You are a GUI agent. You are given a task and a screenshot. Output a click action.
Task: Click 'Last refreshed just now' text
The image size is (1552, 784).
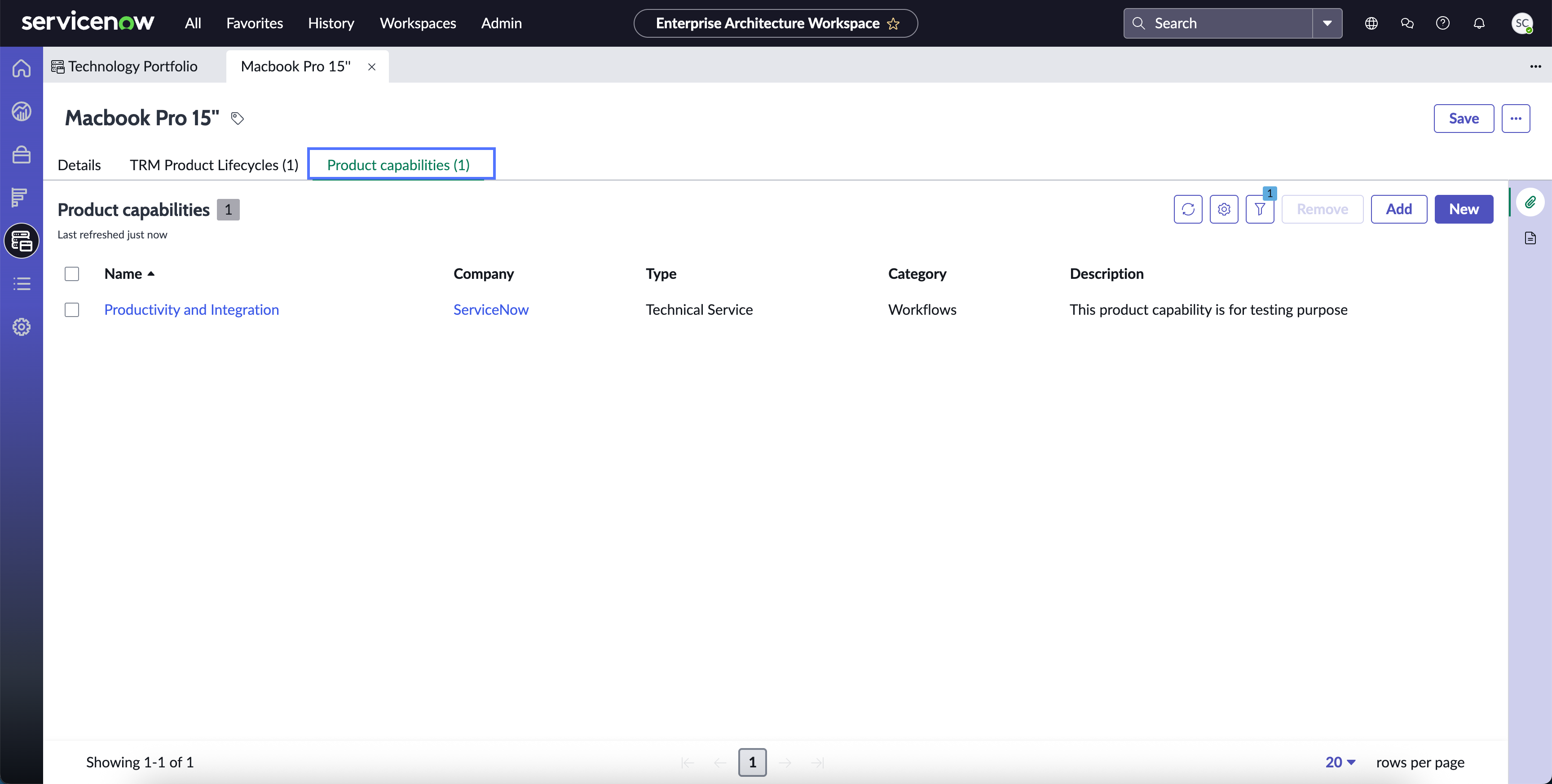coord(112,235)
